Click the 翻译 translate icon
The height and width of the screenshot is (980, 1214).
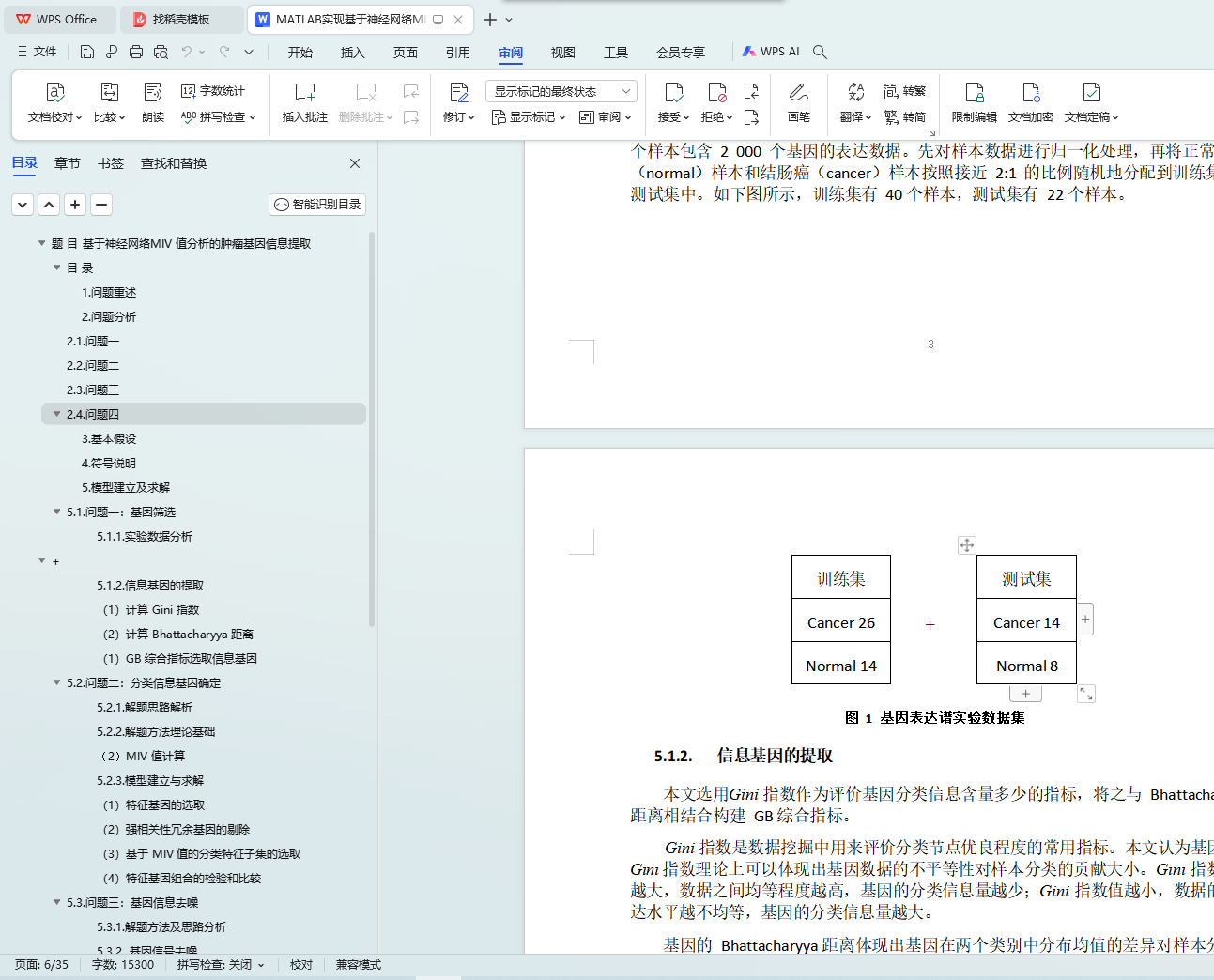click(x=855, y=92)
